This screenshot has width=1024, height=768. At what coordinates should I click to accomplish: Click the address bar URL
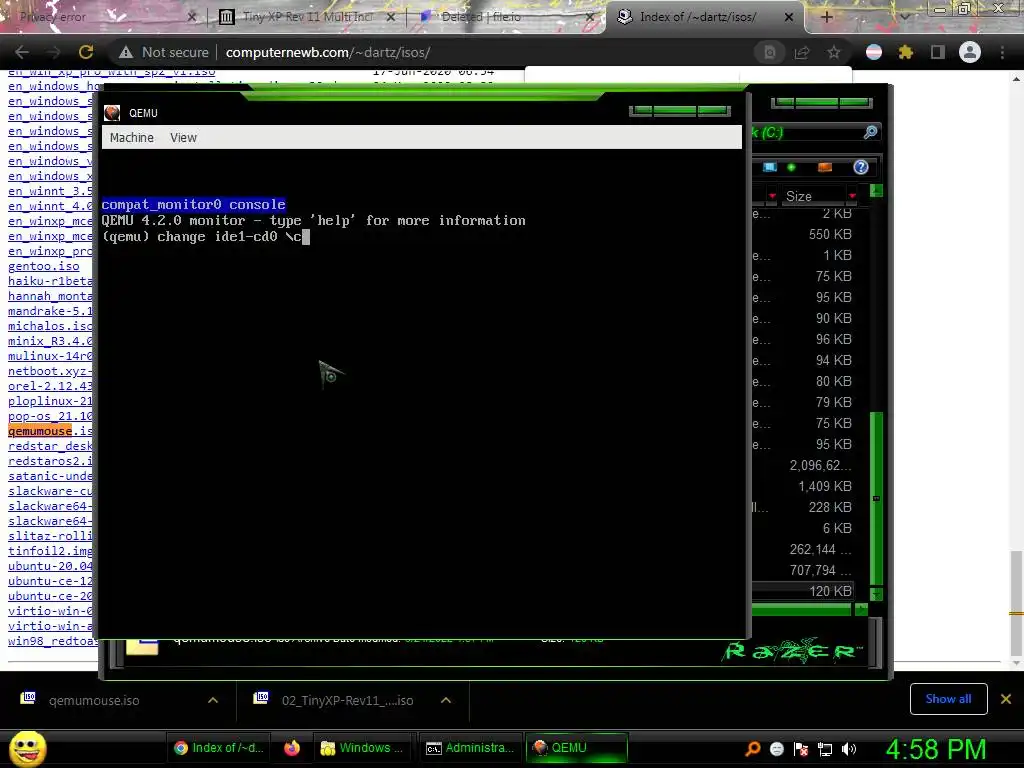(x=328, y=52)
